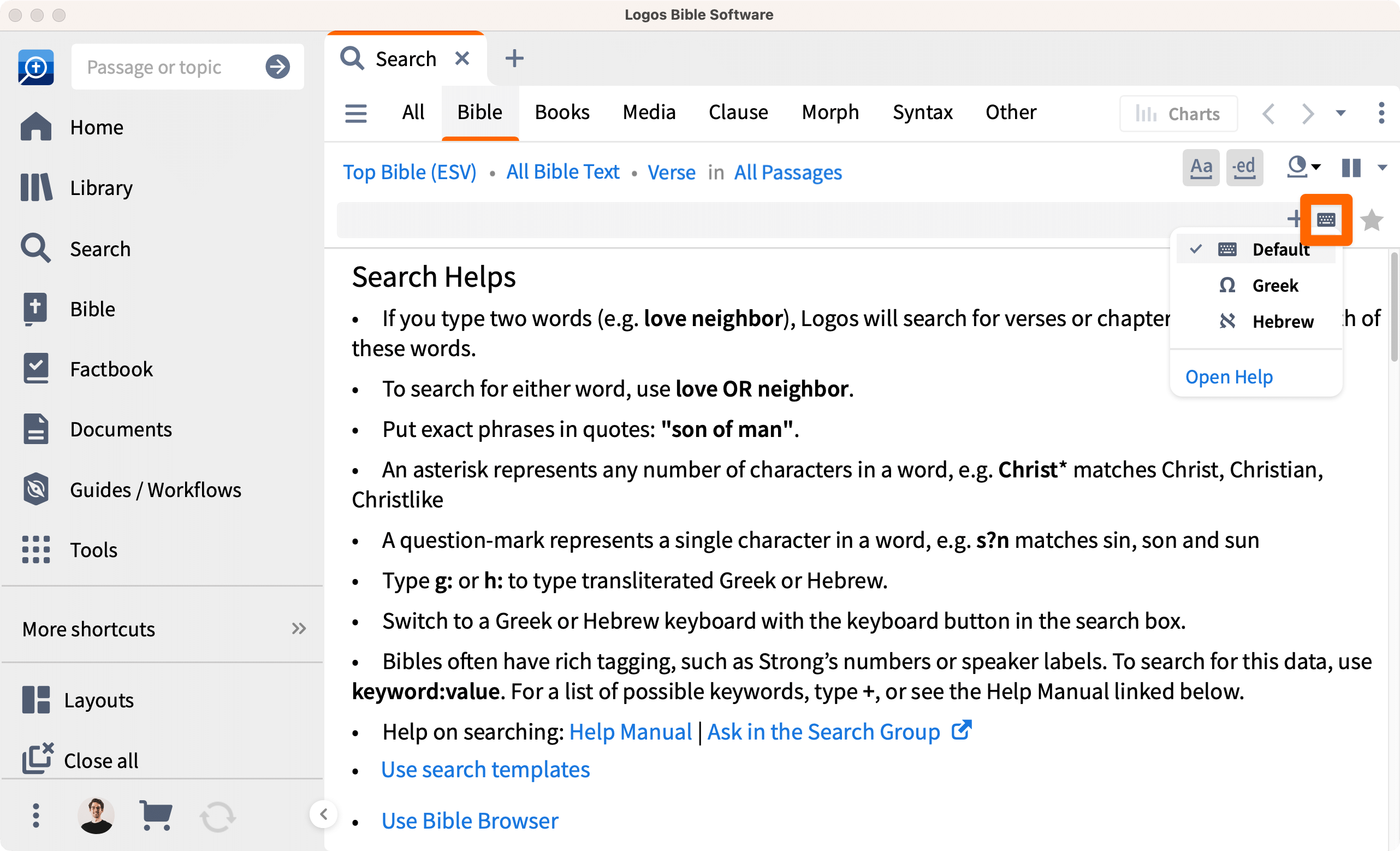This screenshot has width=1400, height=851.
Task: Click the favorite star icon
Action: 1372,220
